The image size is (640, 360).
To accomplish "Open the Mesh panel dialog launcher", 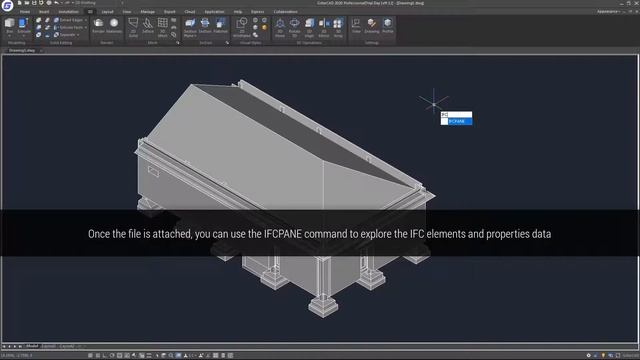I will coord(178,42).
